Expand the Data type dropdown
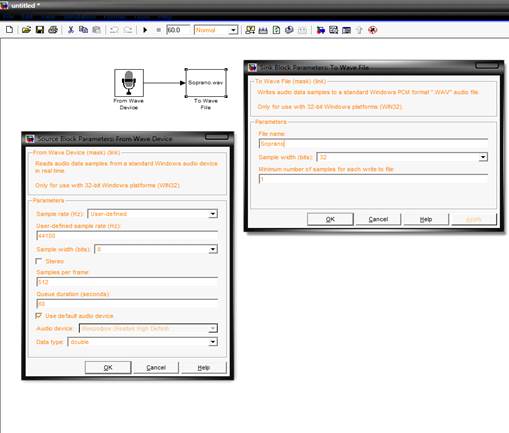509x433 pixels. [143, 342]
